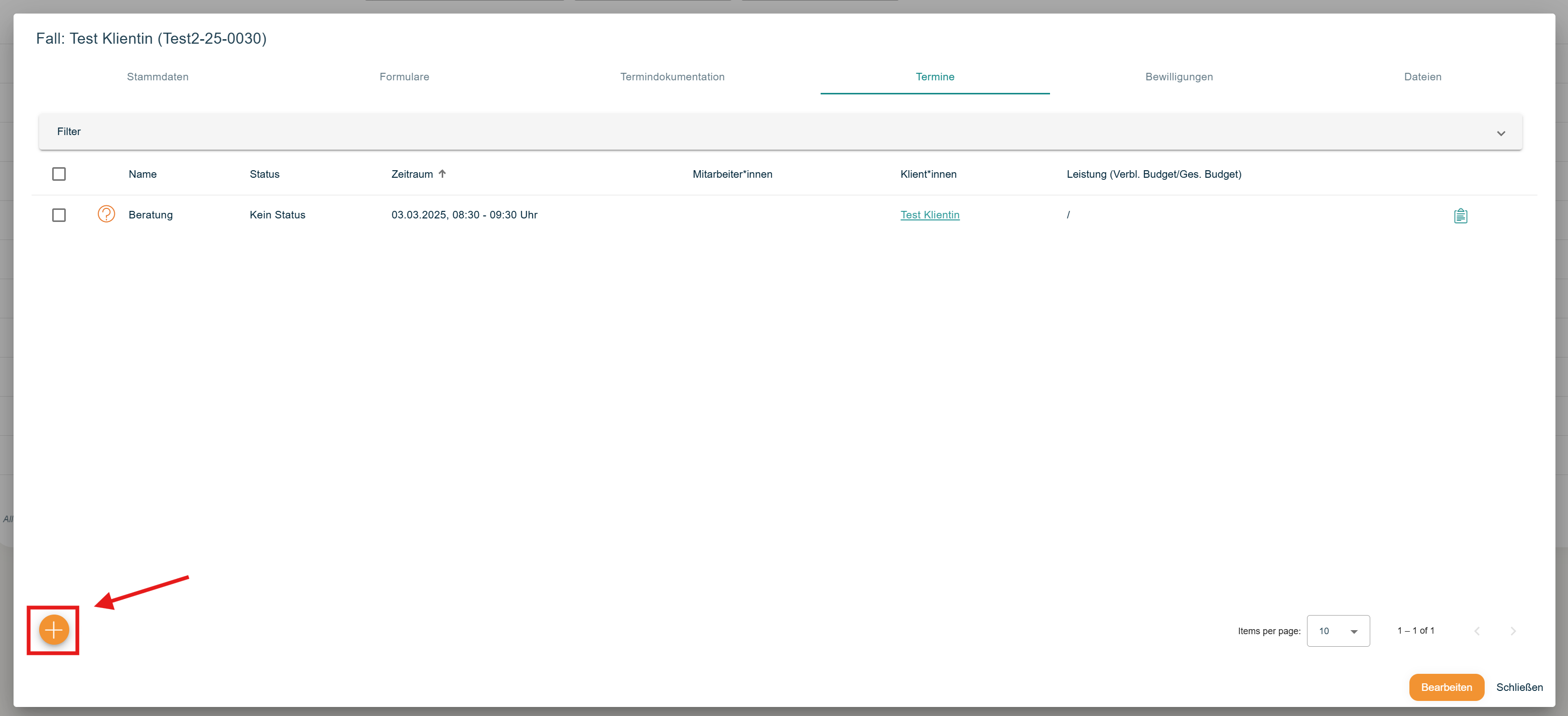Viewport: 1568px width, 716px height.
Task: Open the Items per page dropdown
Action: (x=1338, y=631)
